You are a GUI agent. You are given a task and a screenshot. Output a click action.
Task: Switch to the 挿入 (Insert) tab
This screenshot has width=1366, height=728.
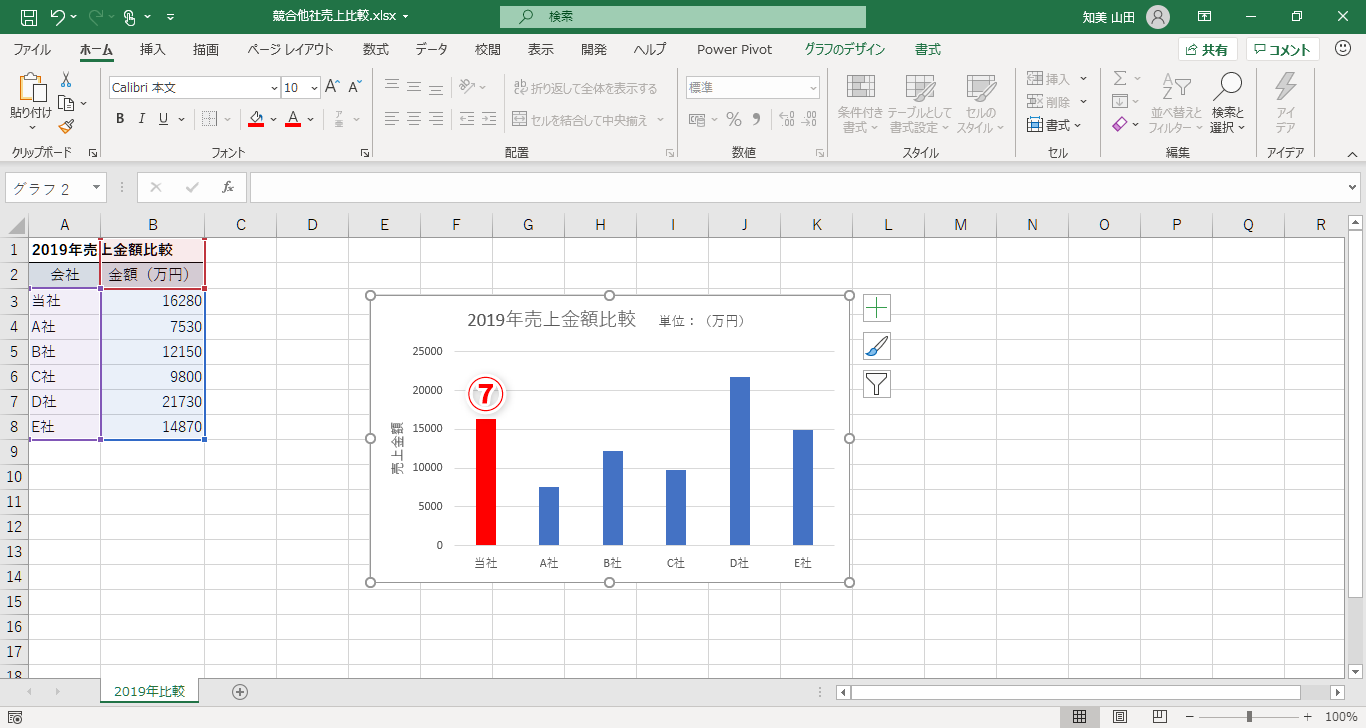(153, 49)
